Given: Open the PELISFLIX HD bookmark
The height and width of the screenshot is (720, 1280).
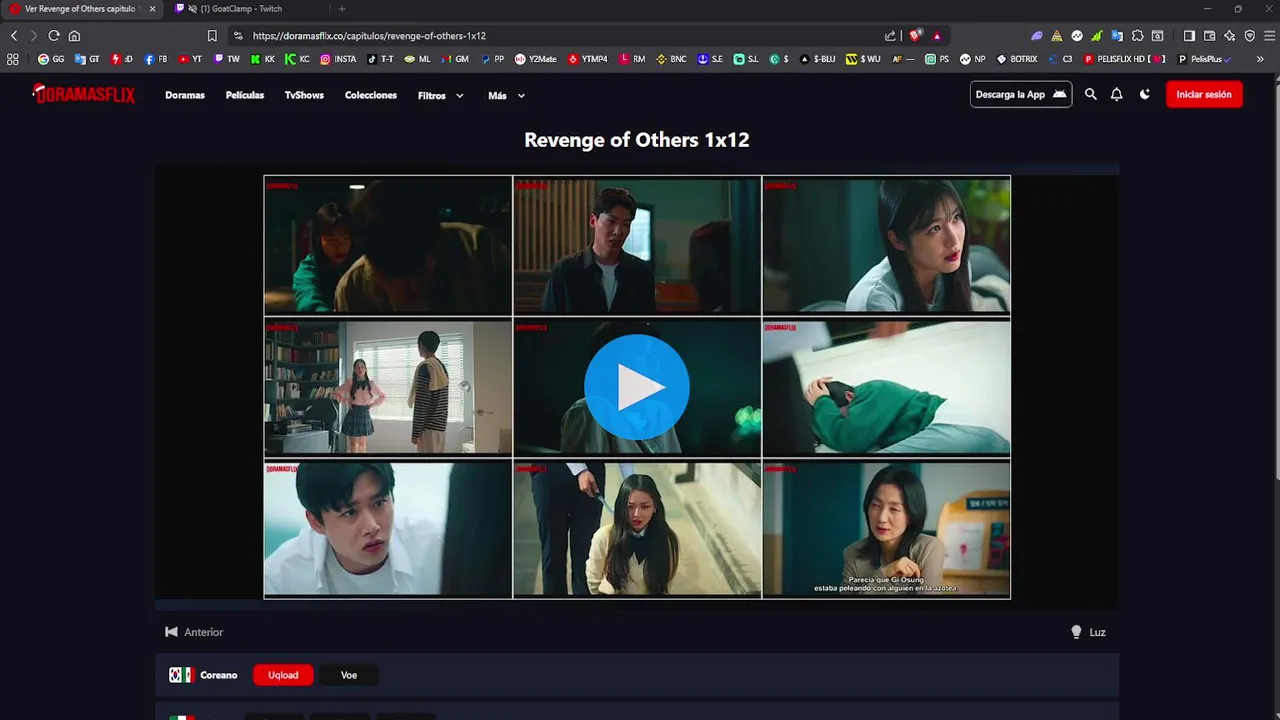Looking at the screenshot, I should (x=1126, y=59).
